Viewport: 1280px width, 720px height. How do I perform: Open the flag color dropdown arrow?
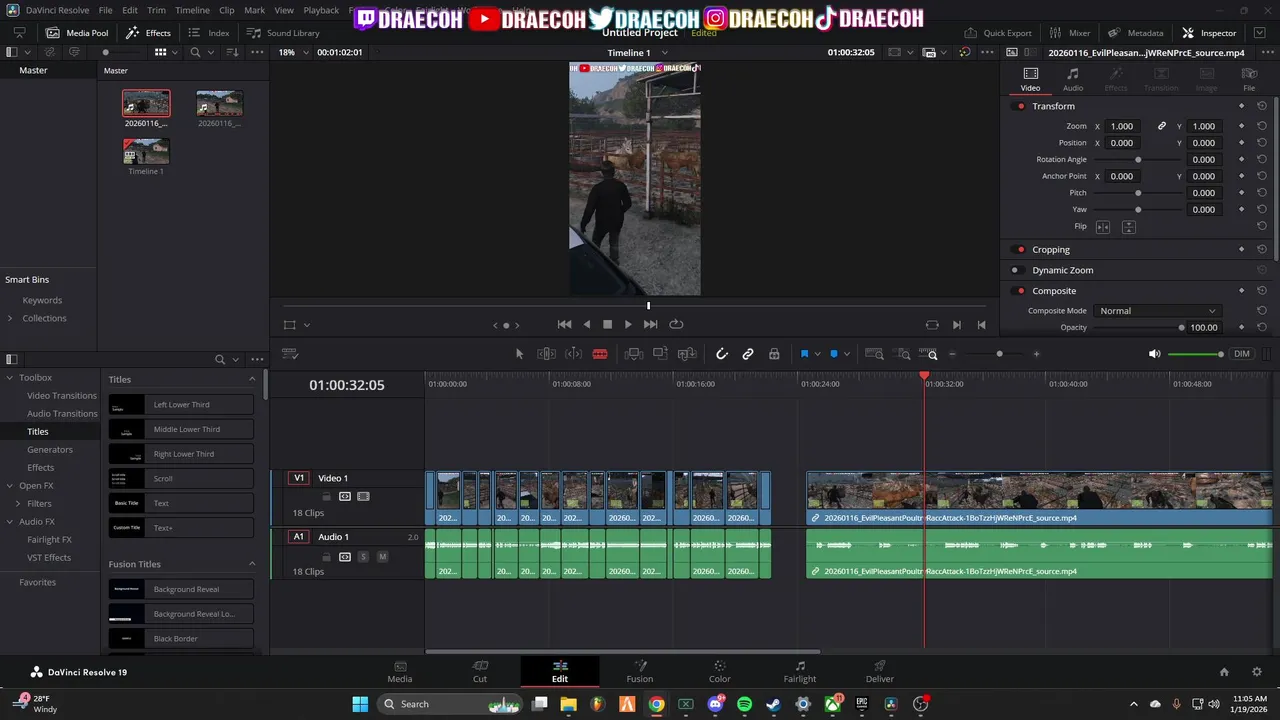point(817,354)
